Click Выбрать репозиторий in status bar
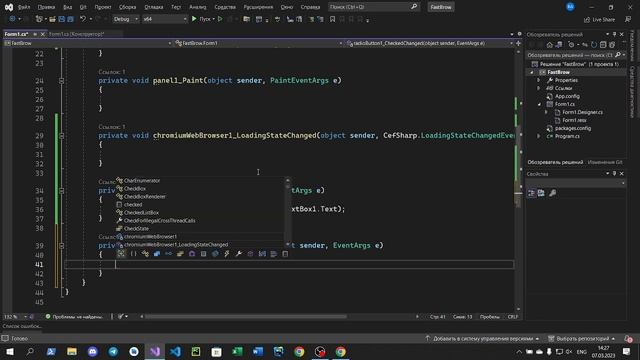The width and height of the screenshot is (640, 360). pyautogui.click(x=582, y=339)
